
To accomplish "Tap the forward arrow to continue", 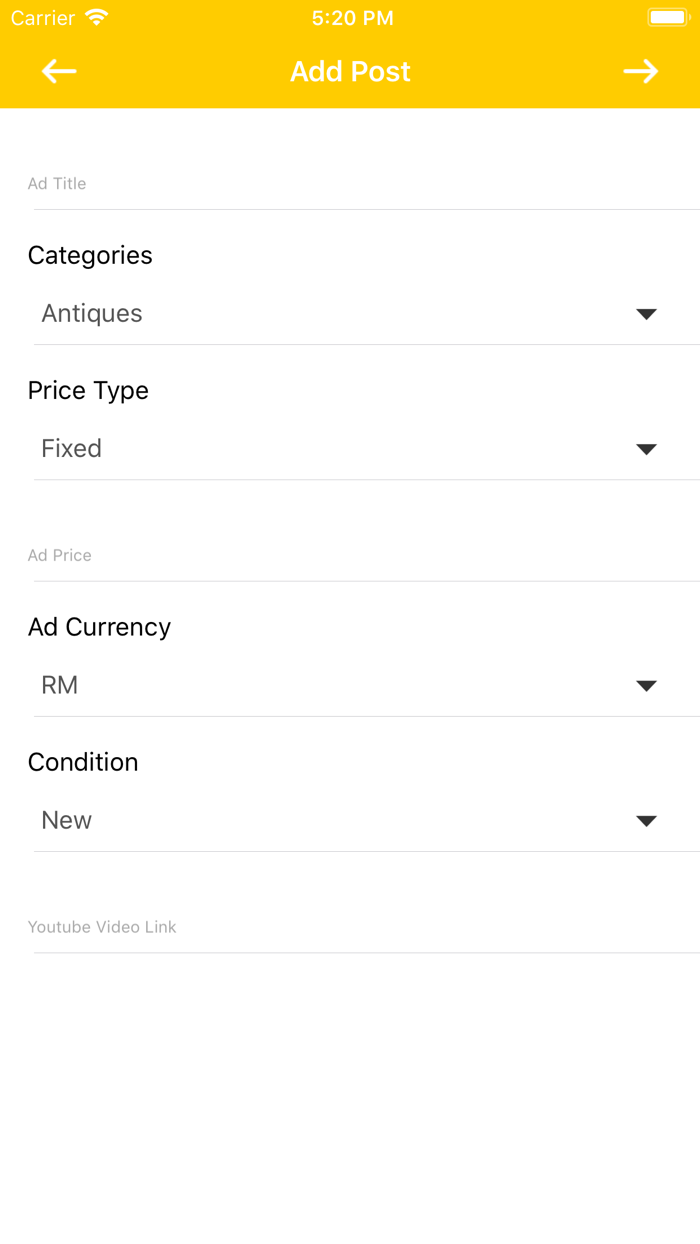I will click(640, 71).
